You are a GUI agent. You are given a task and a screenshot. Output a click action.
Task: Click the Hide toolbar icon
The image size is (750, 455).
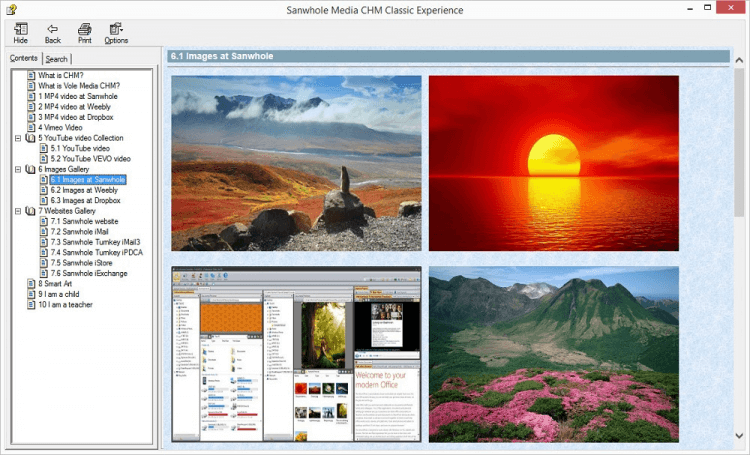(21, 29)
